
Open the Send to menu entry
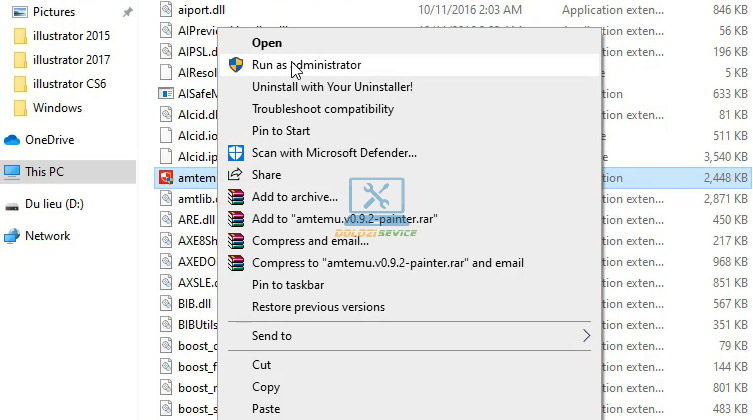409,336
